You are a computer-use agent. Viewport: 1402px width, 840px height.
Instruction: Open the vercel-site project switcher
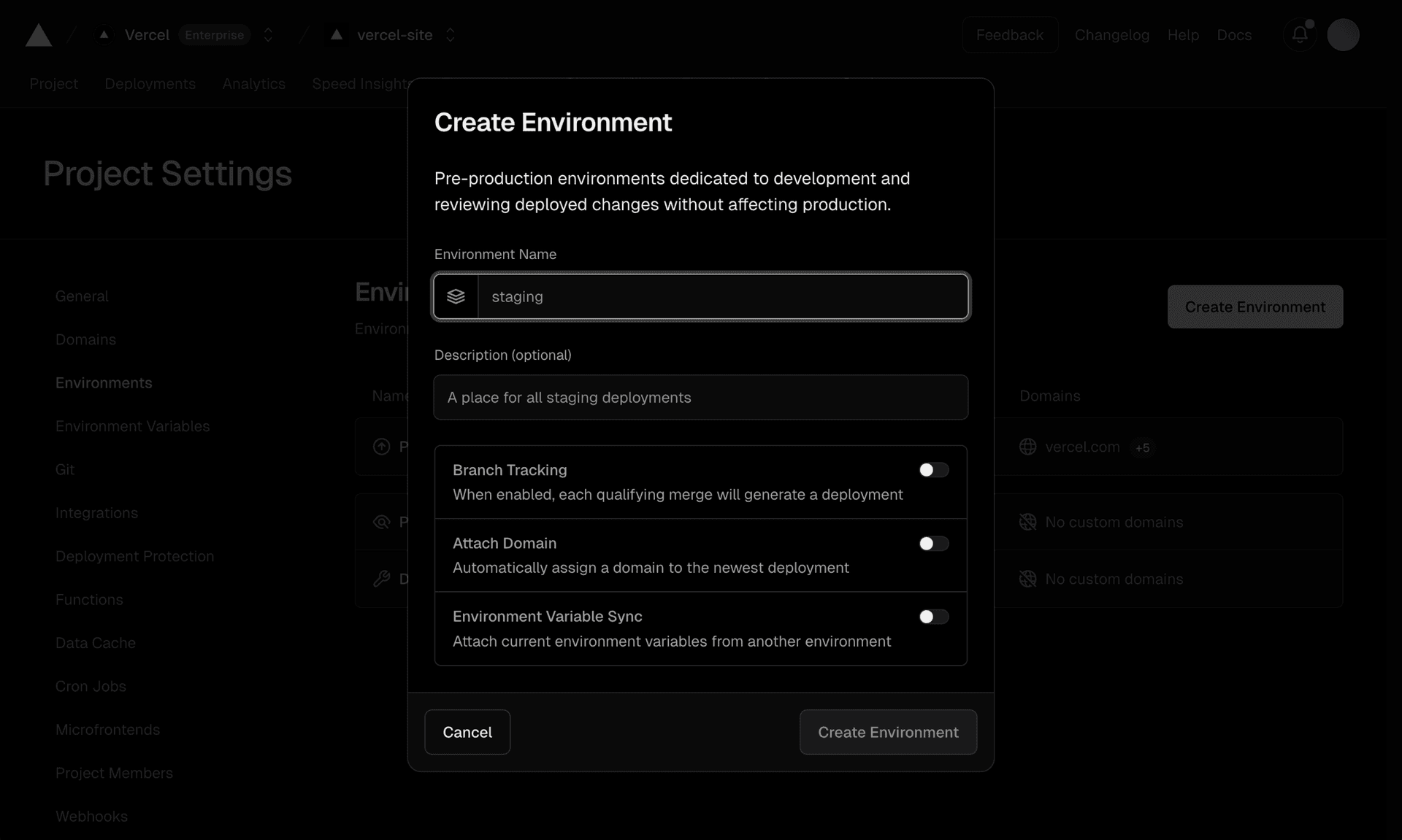click(x=451, y=35)
